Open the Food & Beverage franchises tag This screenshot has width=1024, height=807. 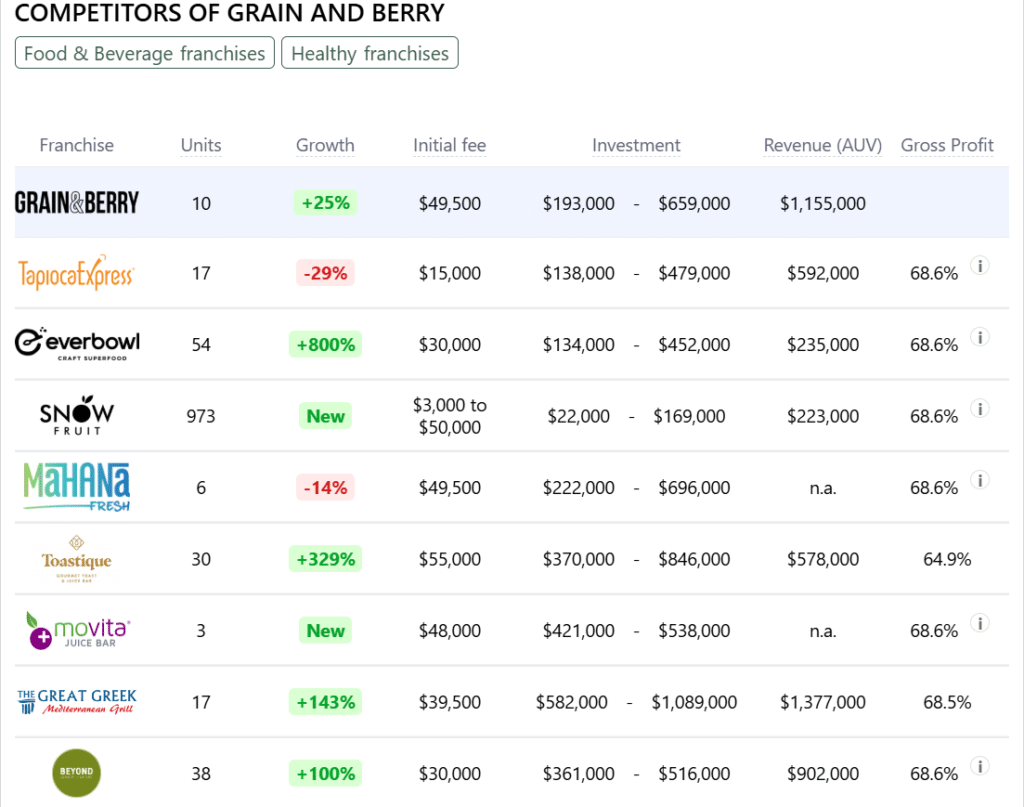click(x=144, y=53)
